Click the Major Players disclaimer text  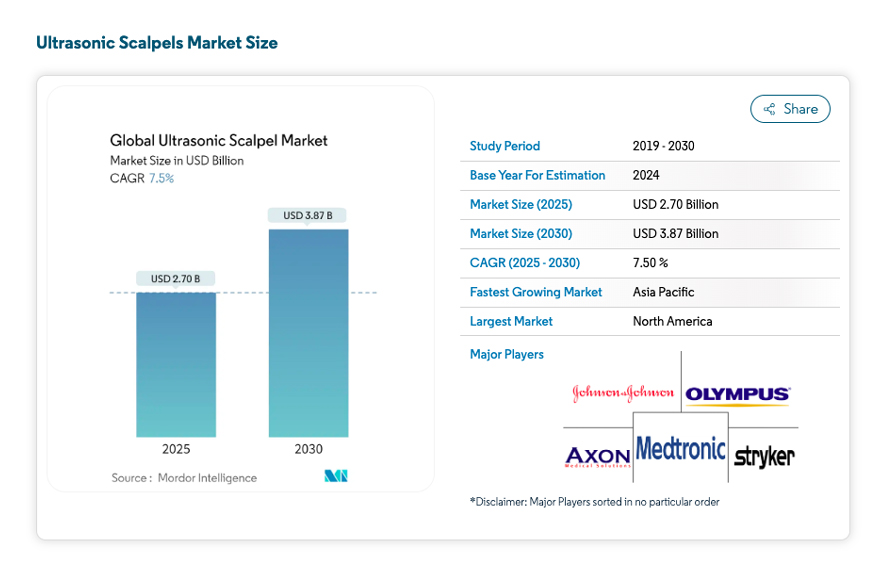coord(594,502)
